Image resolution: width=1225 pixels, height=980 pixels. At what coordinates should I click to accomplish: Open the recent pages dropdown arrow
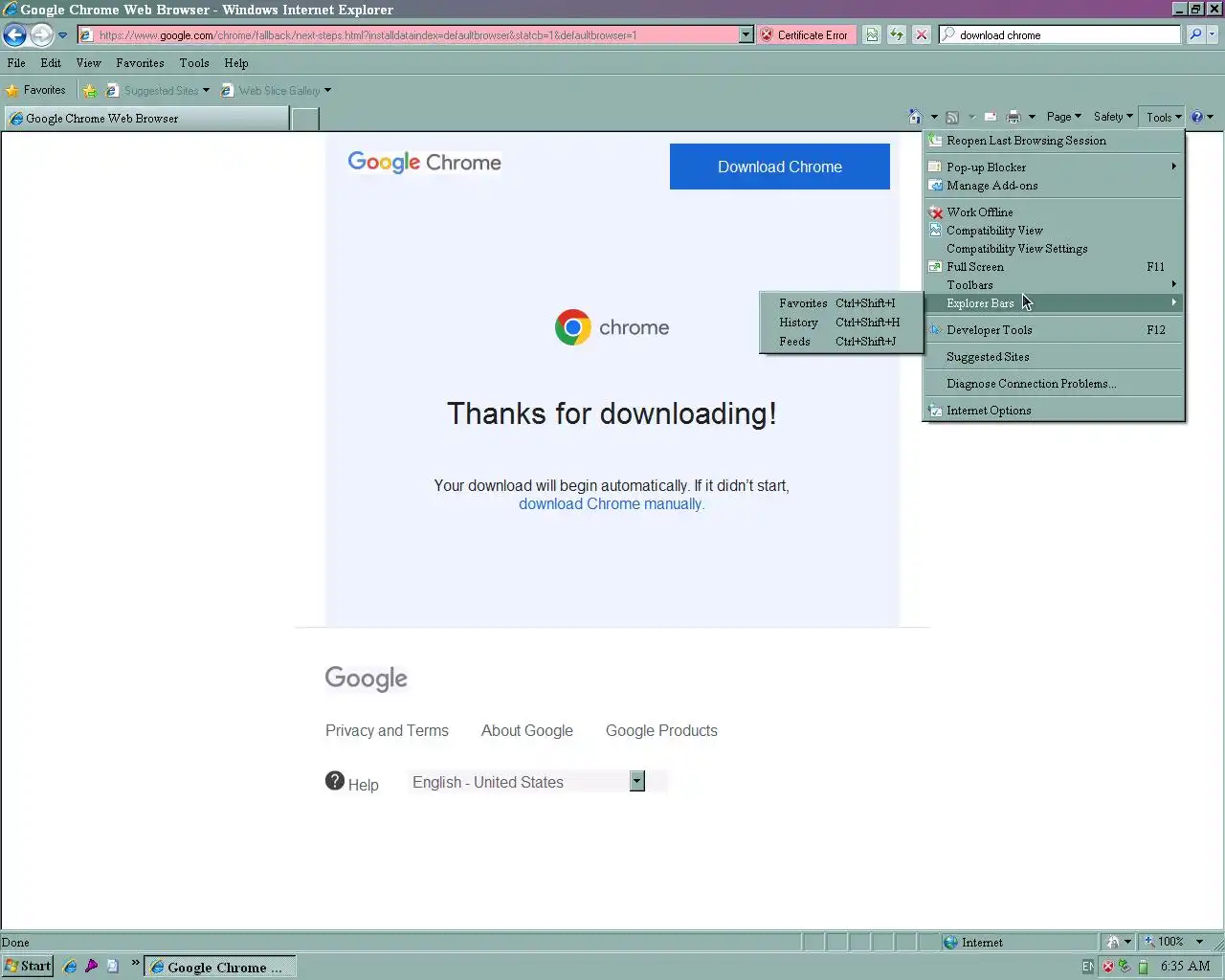(x=63, y=35)
